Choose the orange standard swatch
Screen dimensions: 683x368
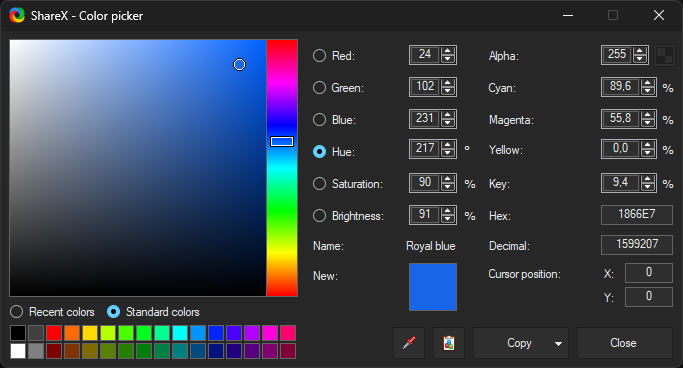pyautogui.click(x=72, y=333)
